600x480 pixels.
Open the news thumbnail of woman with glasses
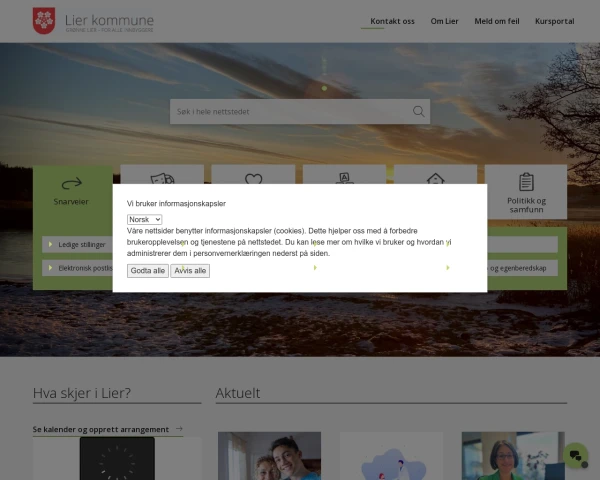513,456
